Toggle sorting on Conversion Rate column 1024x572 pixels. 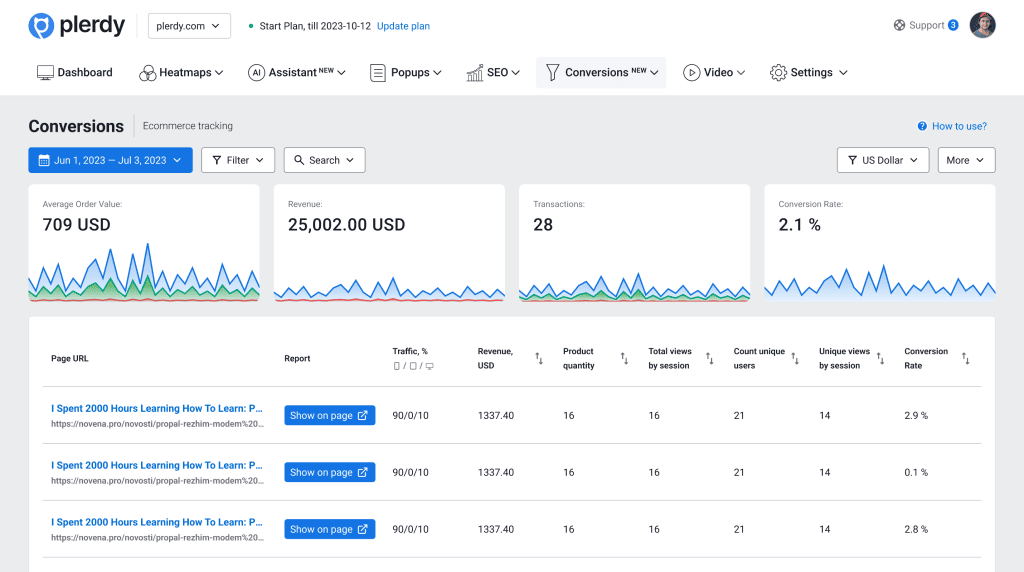click(966, 358)
